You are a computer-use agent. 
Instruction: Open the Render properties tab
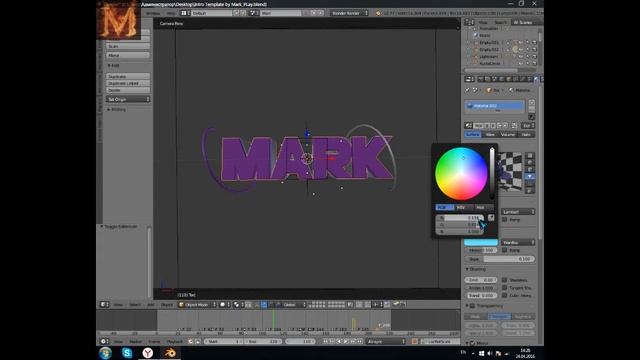[x=481, y=79]
